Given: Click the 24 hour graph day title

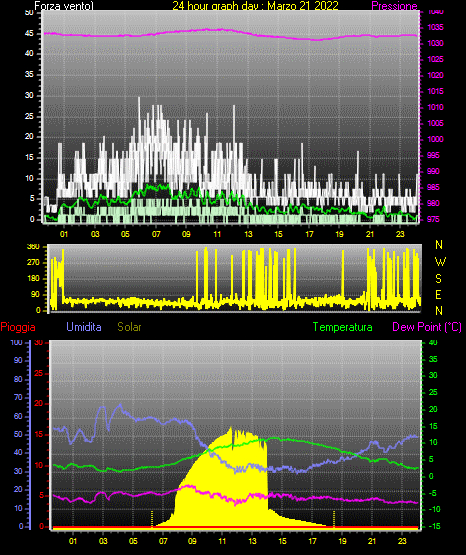Looking at the screenshot, I should tap(255, 6).
